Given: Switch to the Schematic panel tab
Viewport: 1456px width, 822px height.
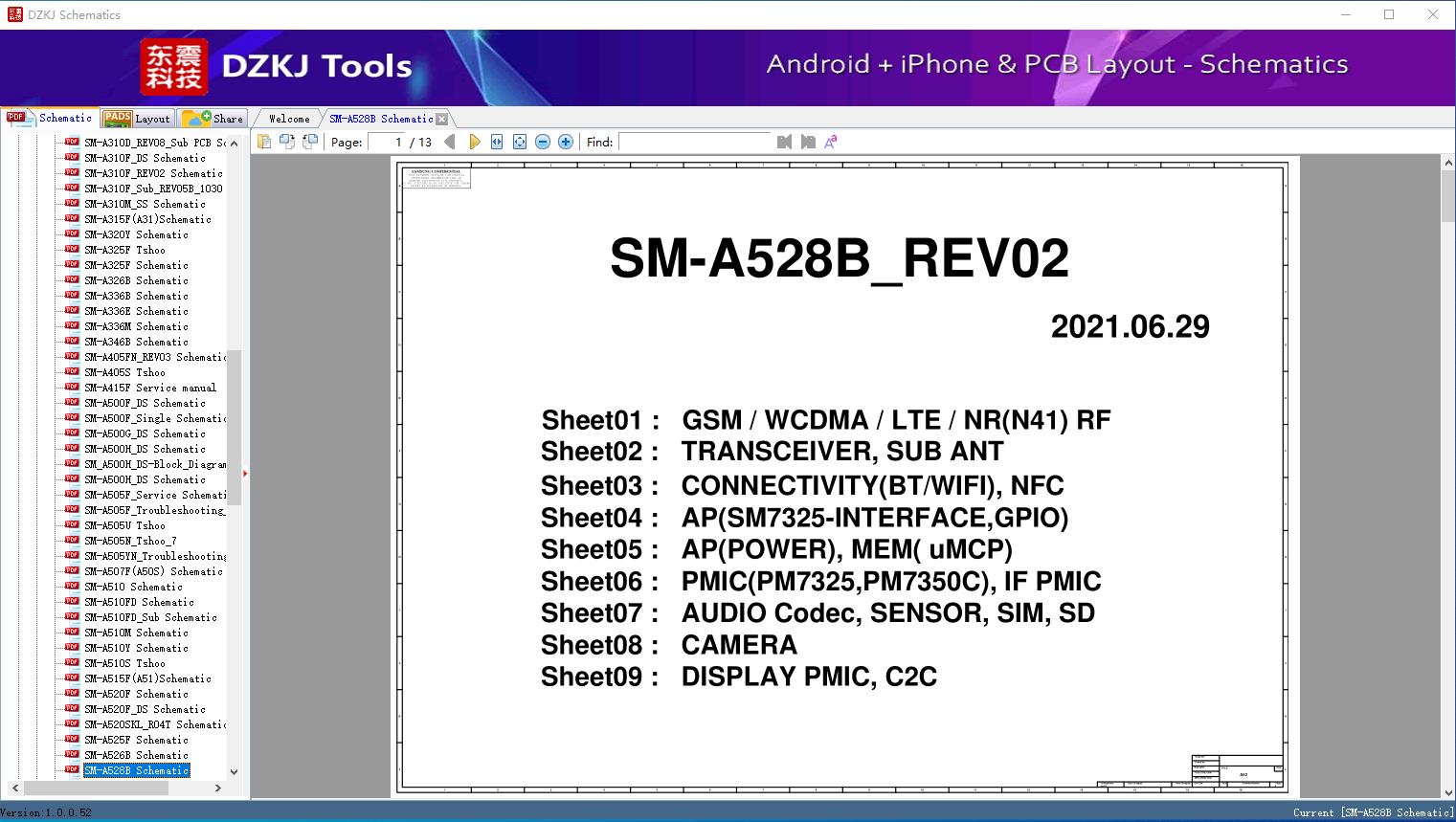Looking at the screenshot, I should click(50, 118).
